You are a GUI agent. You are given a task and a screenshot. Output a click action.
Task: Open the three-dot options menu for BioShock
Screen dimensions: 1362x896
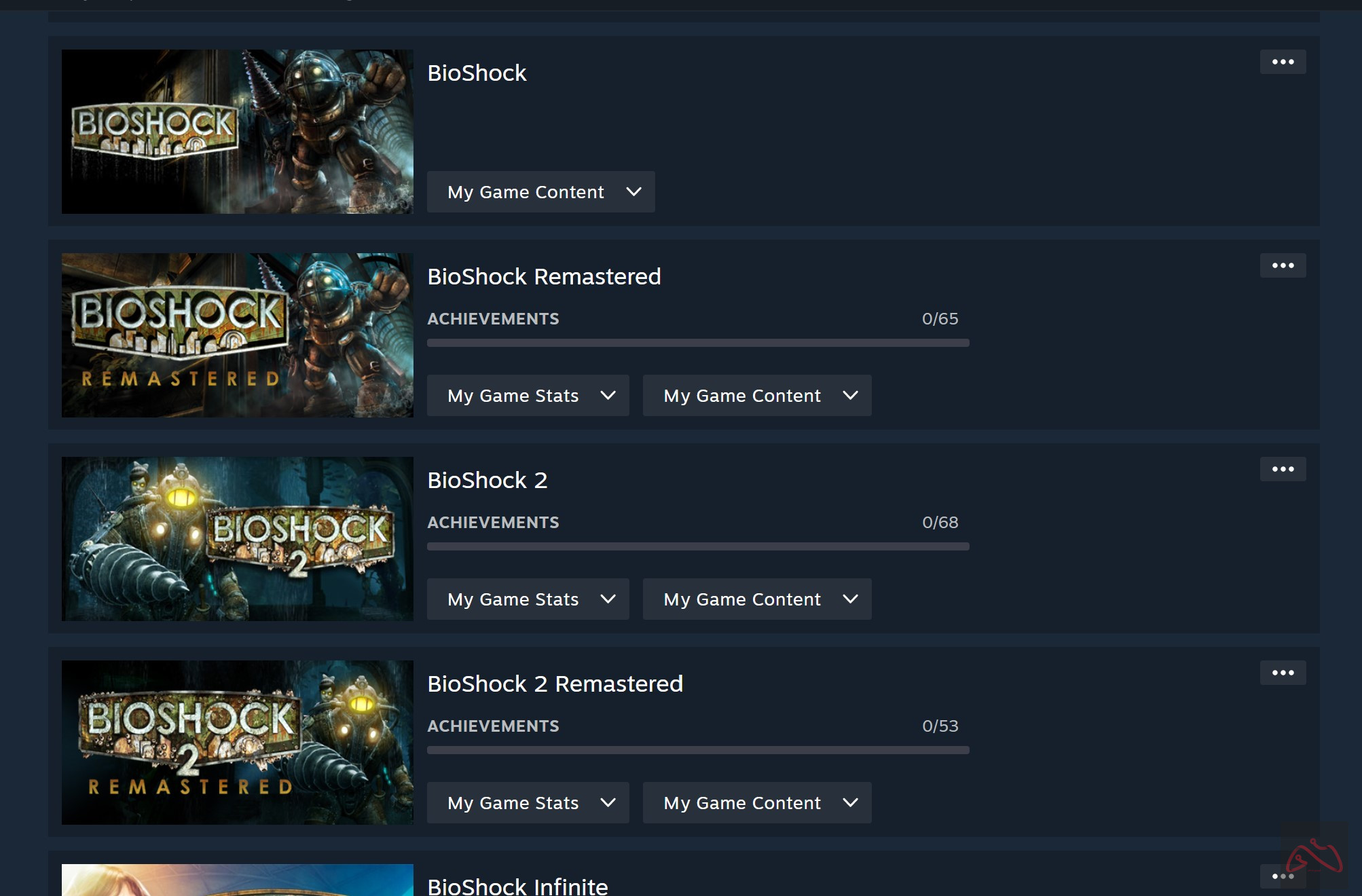coord(1283,62)
